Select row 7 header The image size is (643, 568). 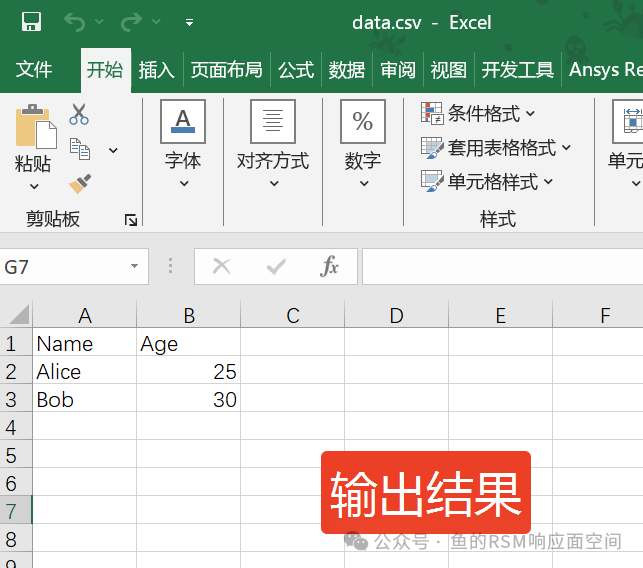coord(16,511)
